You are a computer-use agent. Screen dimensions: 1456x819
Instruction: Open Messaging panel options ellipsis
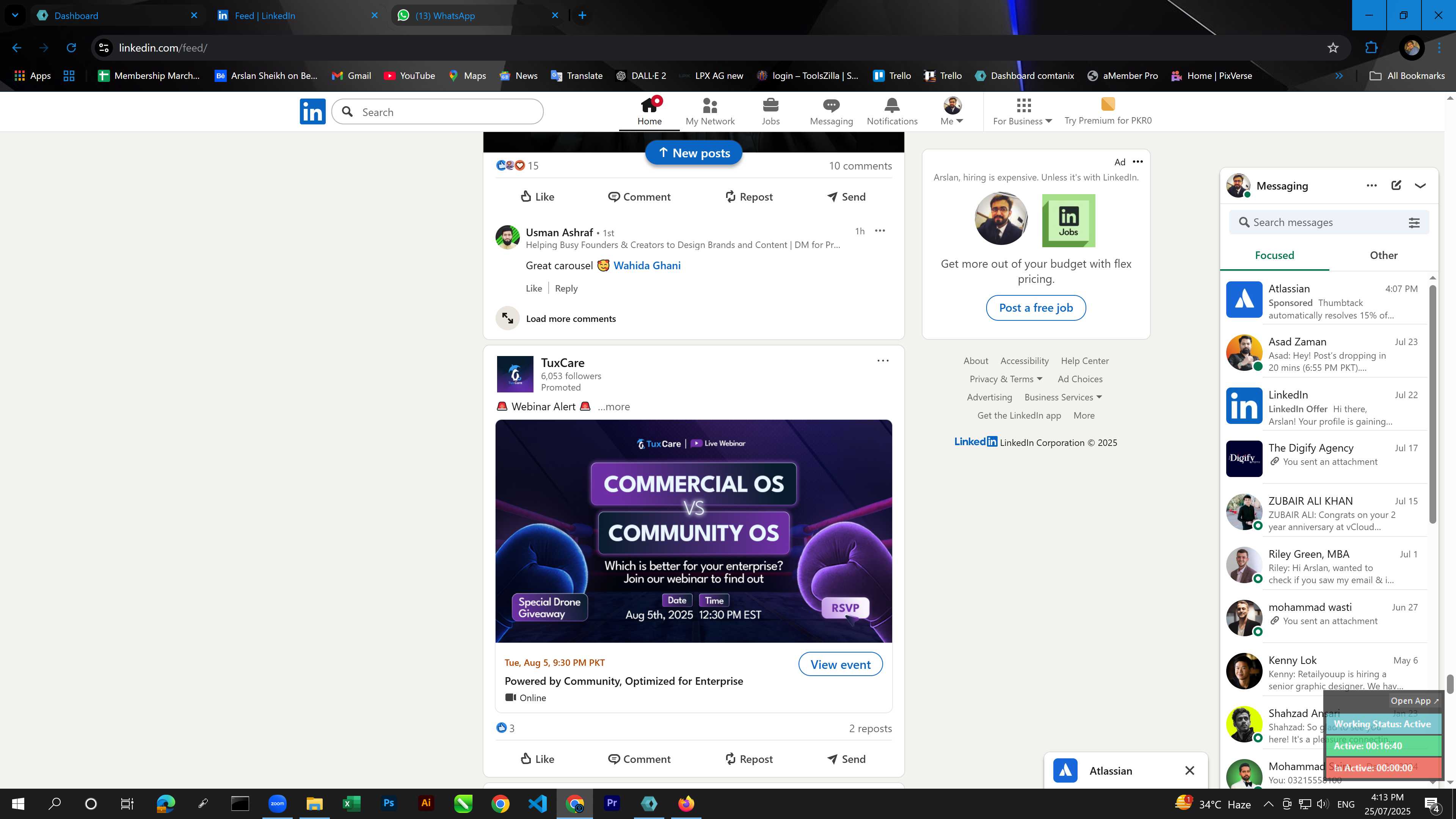pyautogui.click(x=1371, y=185)
